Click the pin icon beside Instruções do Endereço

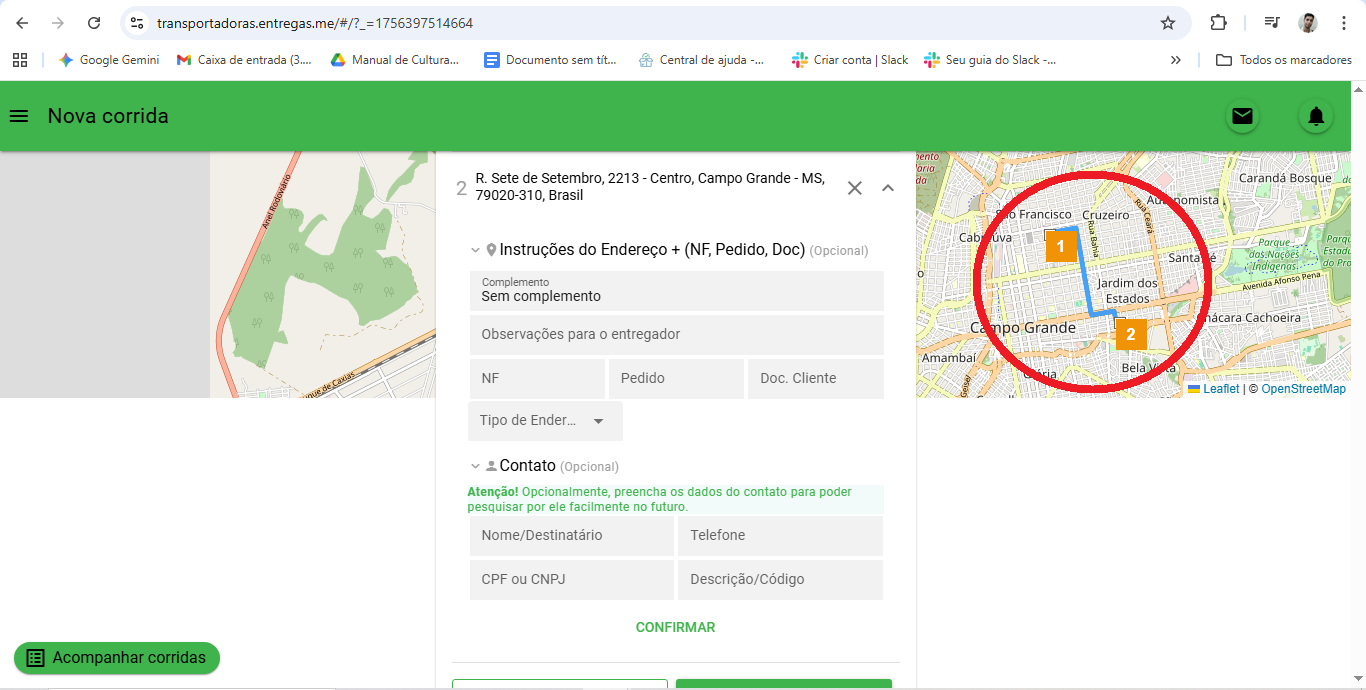pos(491,250)
